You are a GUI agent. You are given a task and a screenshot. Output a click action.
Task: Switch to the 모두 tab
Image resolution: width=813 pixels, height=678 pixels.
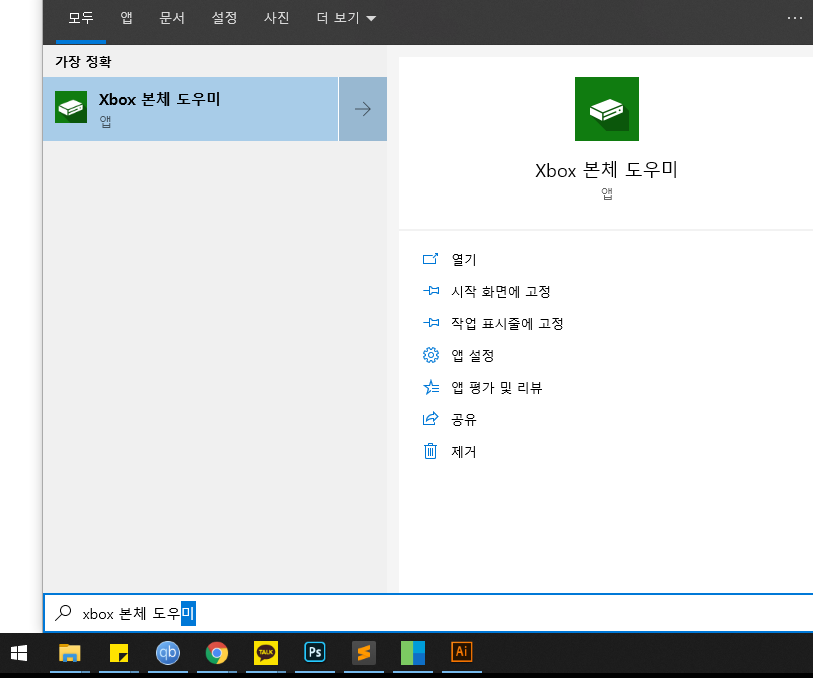point(81,18)
